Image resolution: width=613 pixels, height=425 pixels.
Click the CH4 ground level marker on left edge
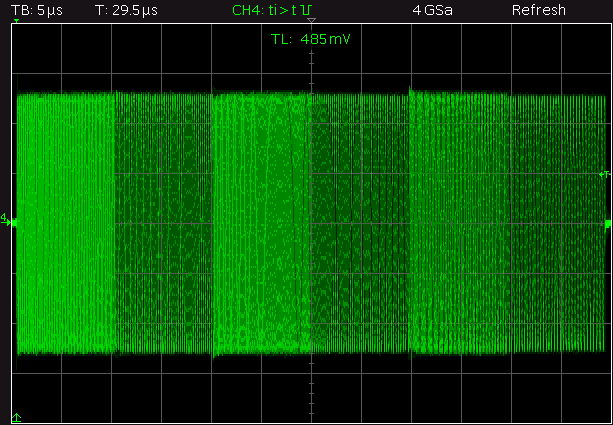click(x=6, y=222)
